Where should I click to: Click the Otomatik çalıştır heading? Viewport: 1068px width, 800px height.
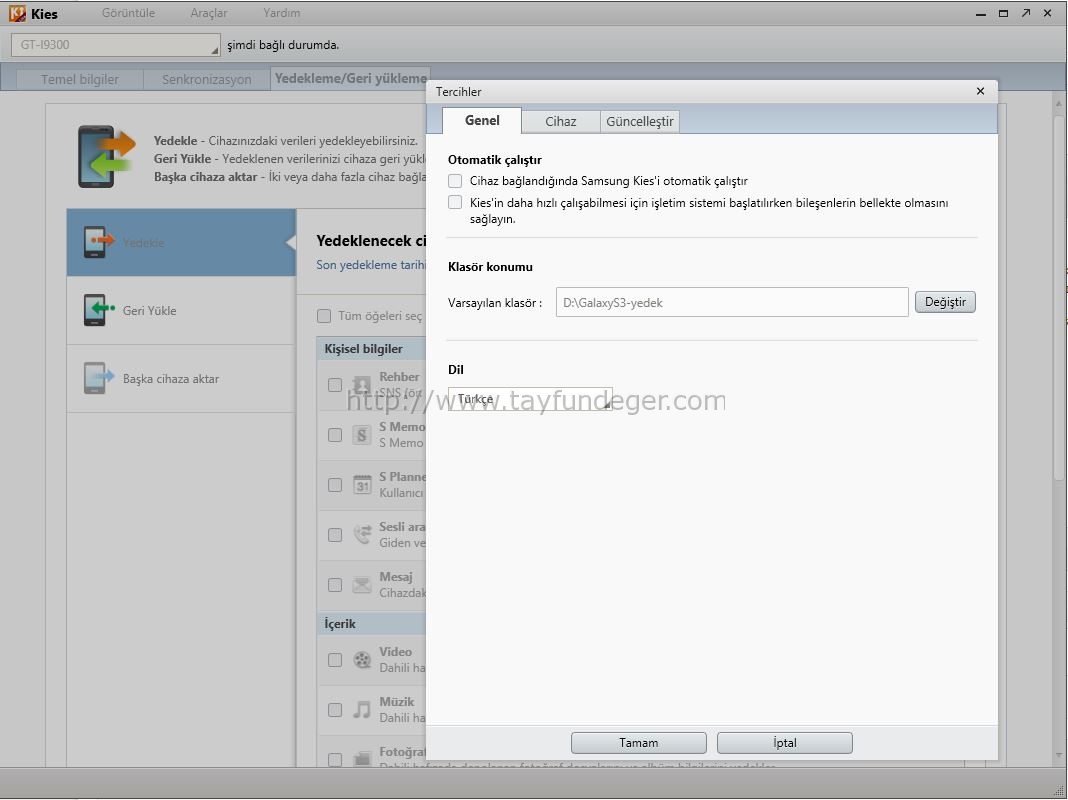(494, 160)
